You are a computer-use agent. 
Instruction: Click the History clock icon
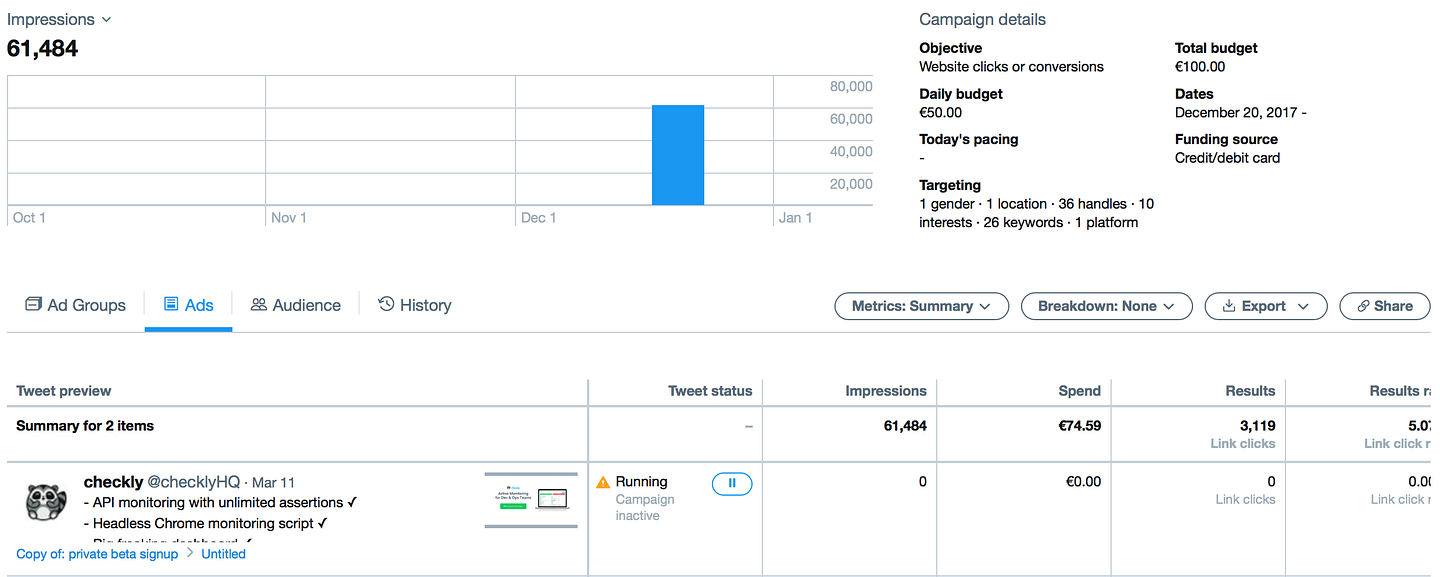pos(386,304)
